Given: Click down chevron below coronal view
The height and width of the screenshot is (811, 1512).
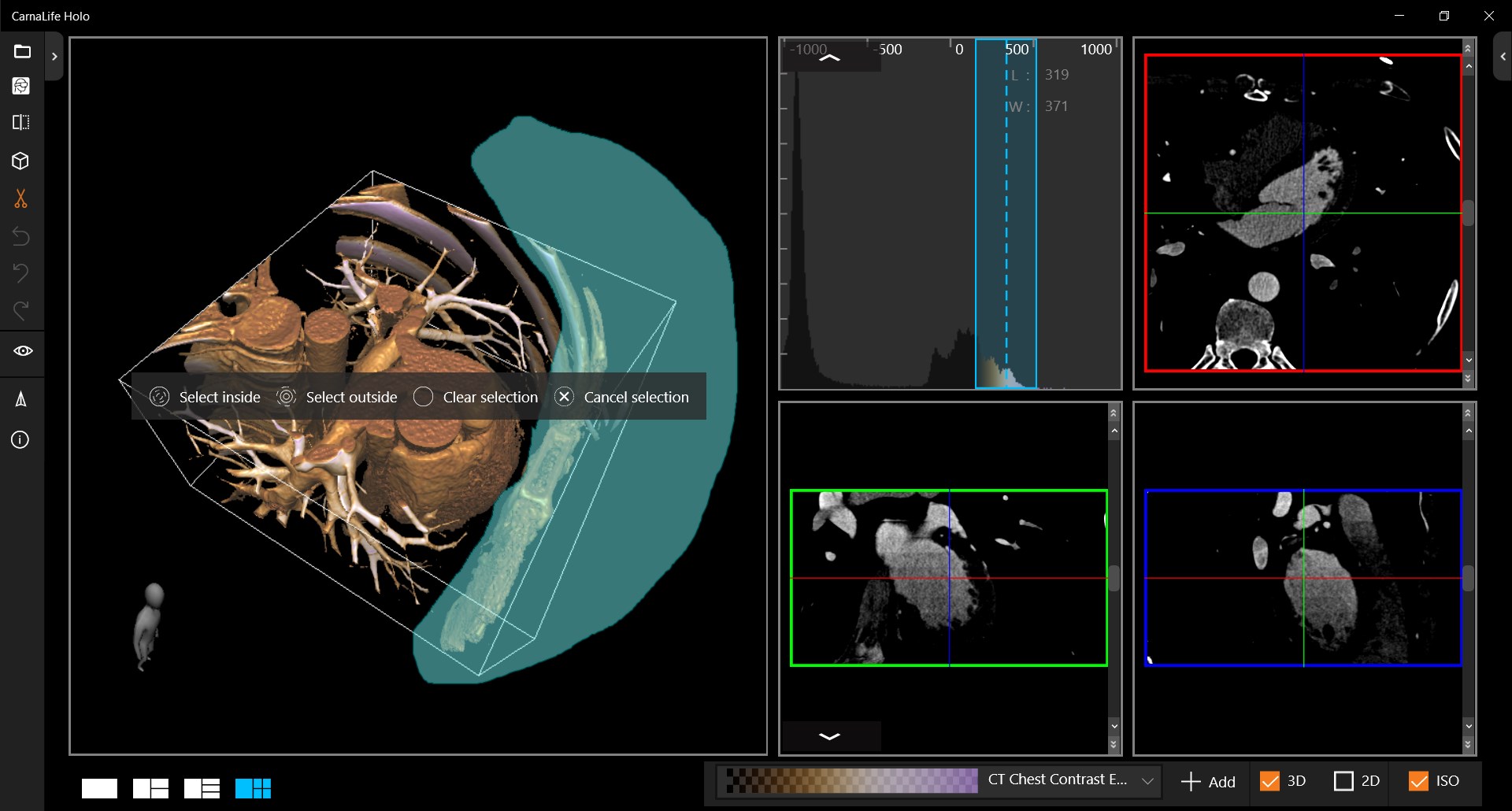Looking at the screenshot, I should pyautogui.click(x=830, y=736).
